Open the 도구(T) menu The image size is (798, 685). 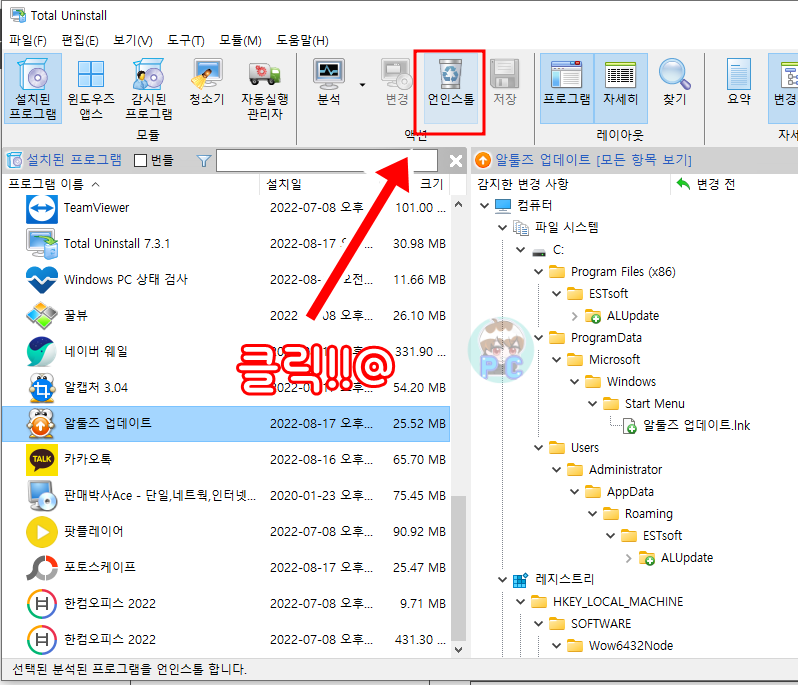[186, 40]
